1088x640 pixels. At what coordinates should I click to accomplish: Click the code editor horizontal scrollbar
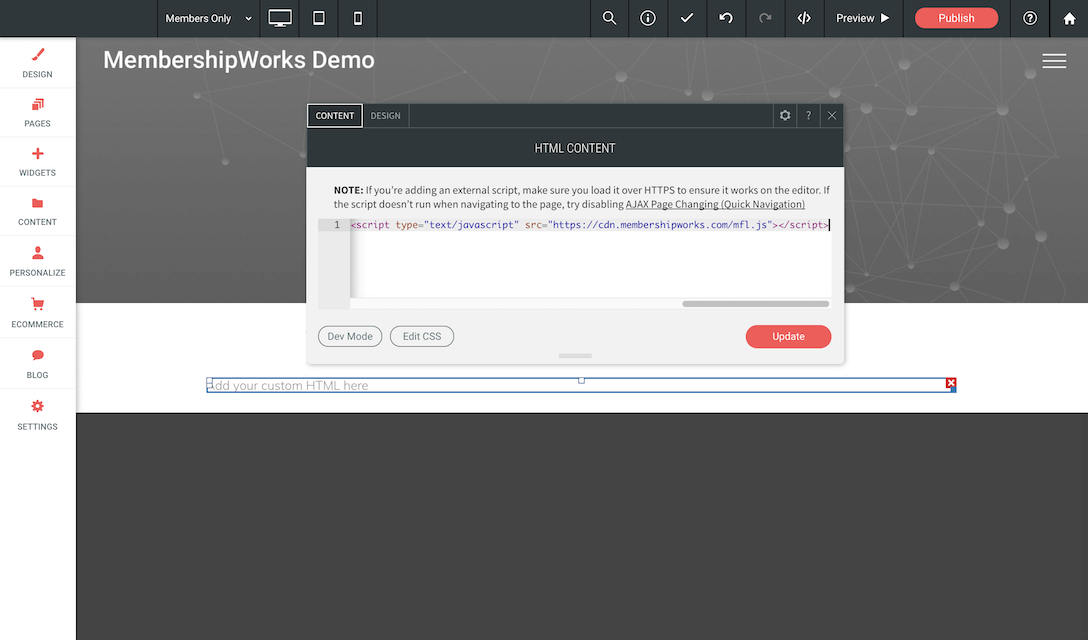tap(756, 303)
